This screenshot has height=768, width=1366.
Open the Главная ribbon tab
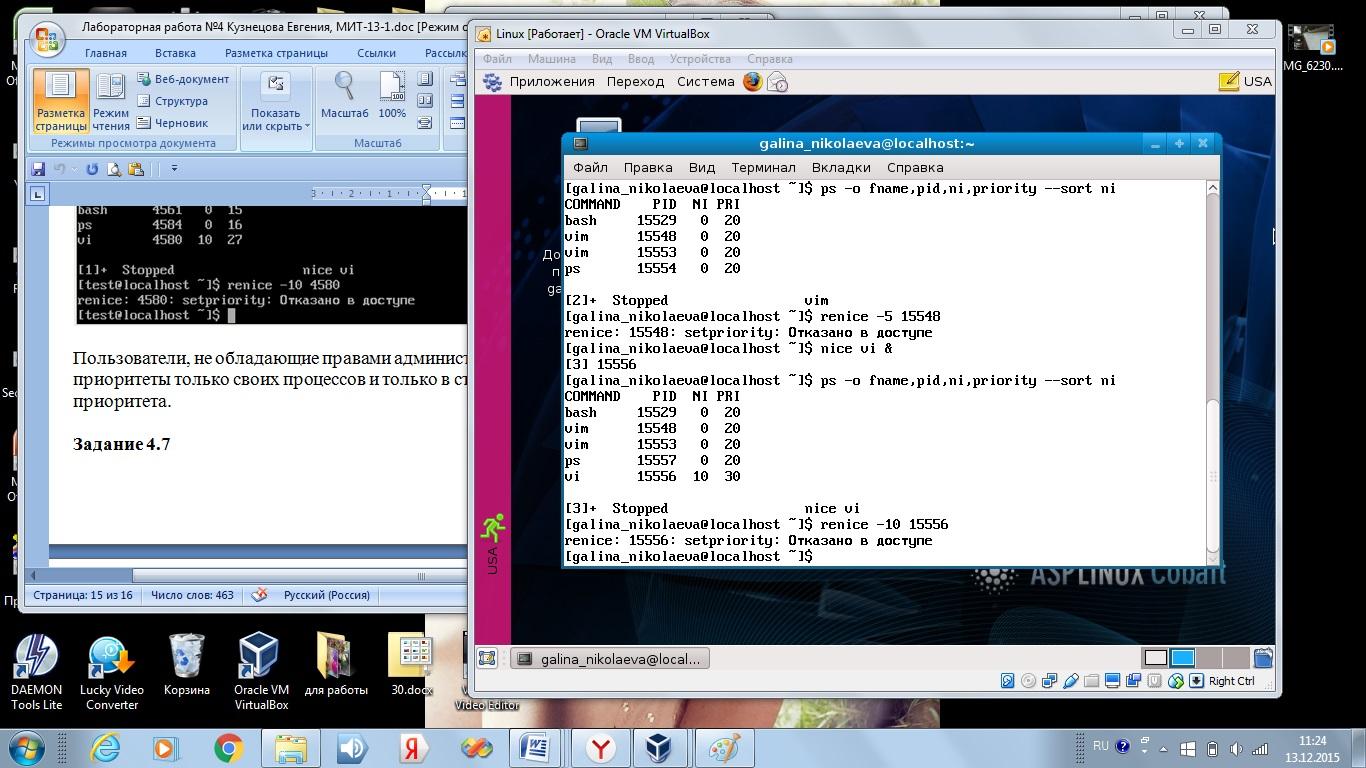pos(106,53)
